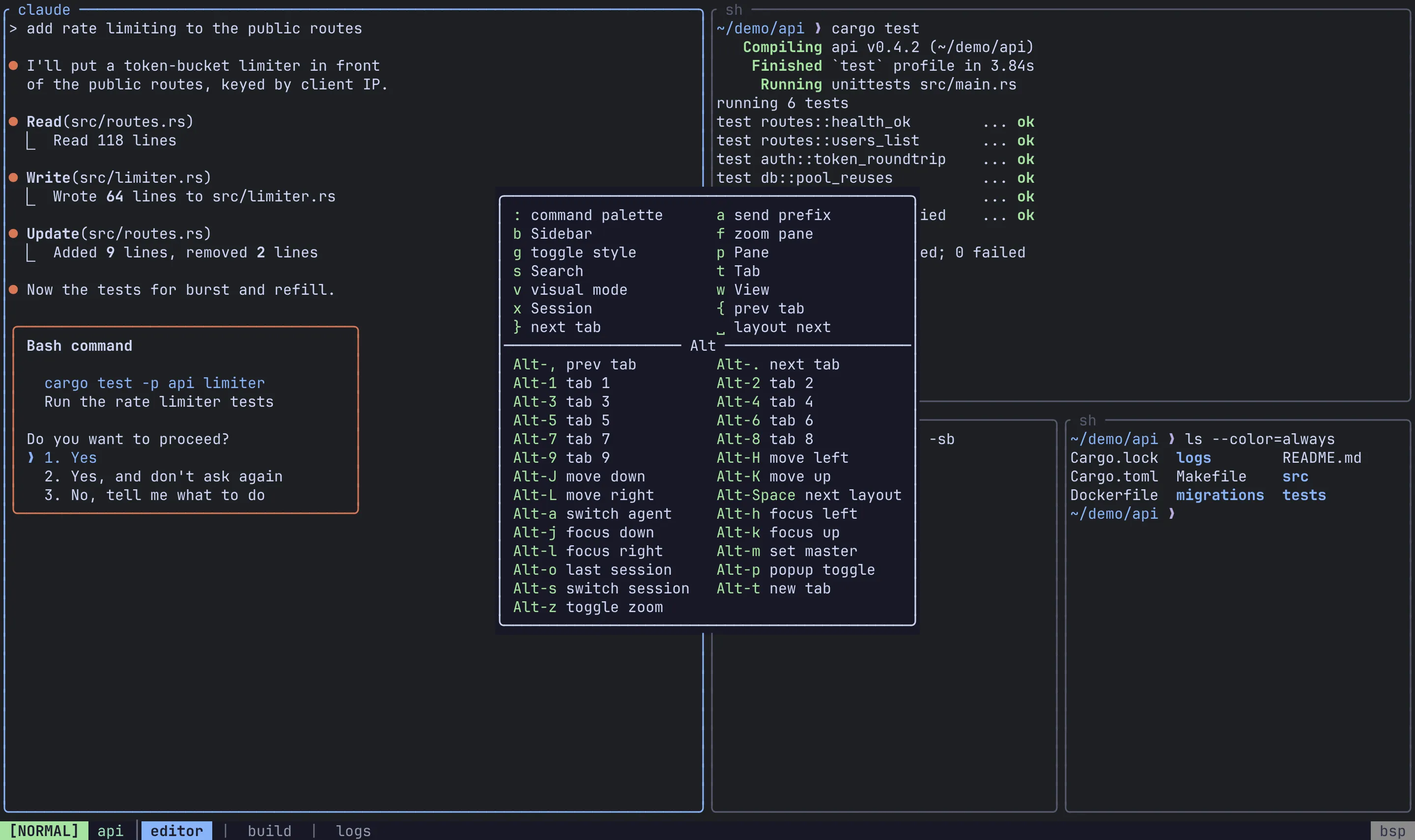Viewport: 1415px width, 840px height.
Task: Select the 'g toggle style' entry
Action: pos(574,252)
